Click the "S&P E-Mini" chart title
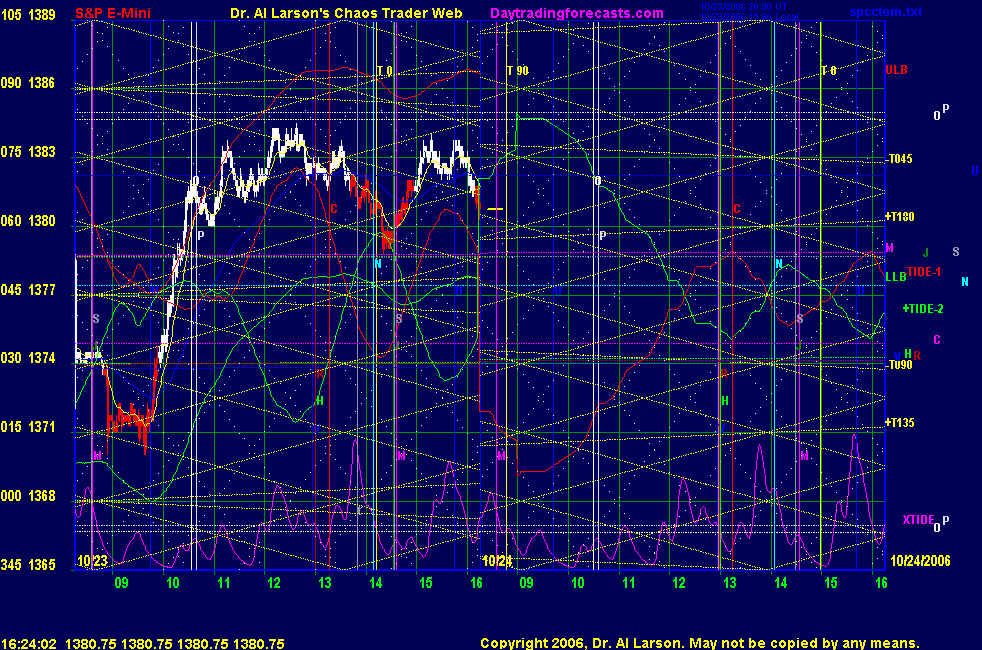This screenshot has width=982, height=650. point(113,13)
